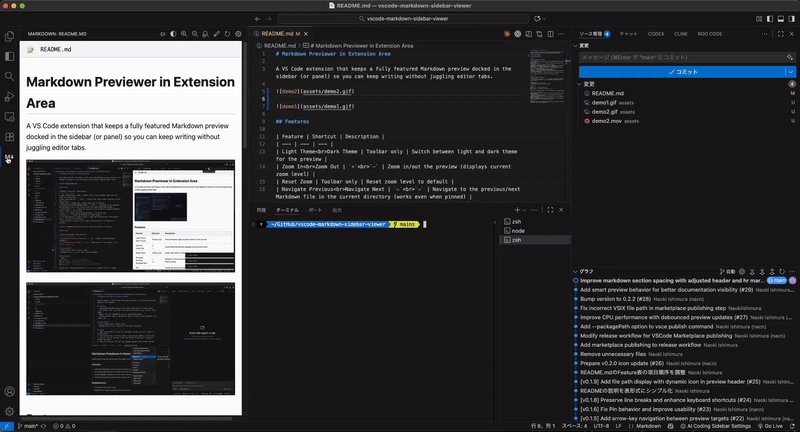800x432 pixels.
Task: Switch to the チャット tab
Action: tap(629, 34)
